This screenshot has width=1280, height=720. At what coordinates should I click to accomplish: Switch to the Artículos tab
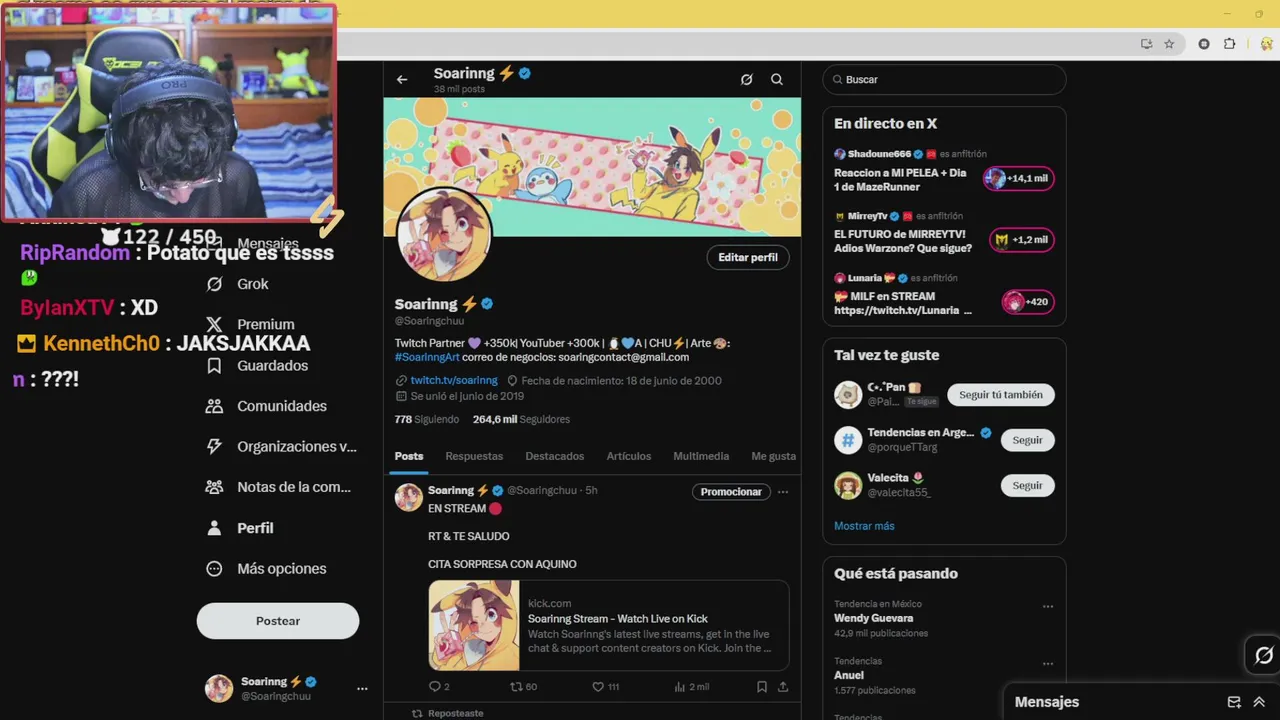[629, 456]
